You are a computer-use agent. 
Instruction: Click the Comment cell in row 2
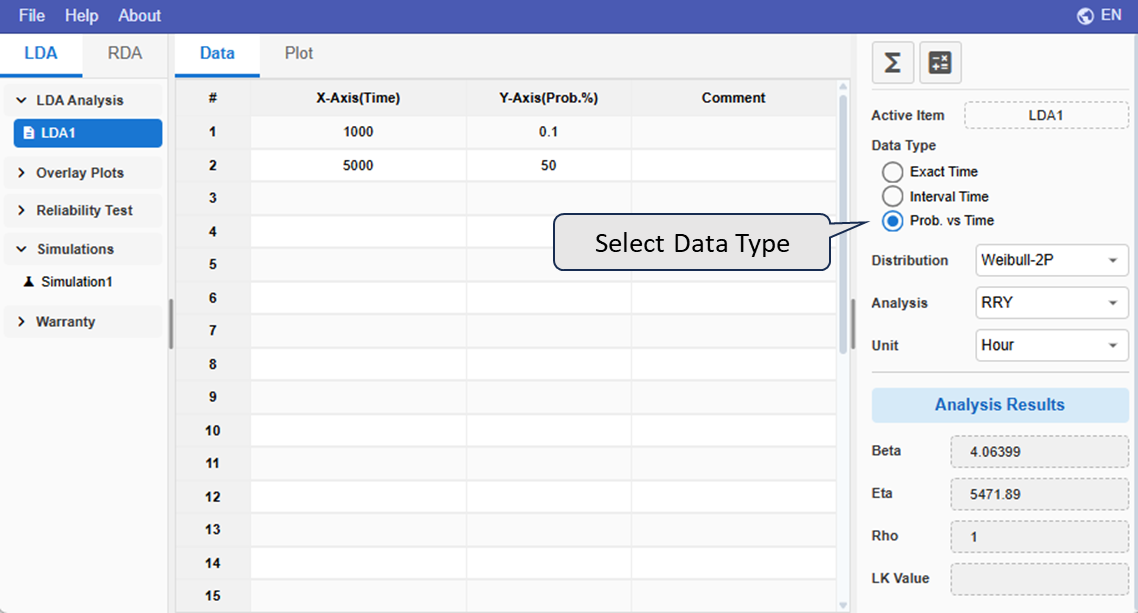click(734, 165)
